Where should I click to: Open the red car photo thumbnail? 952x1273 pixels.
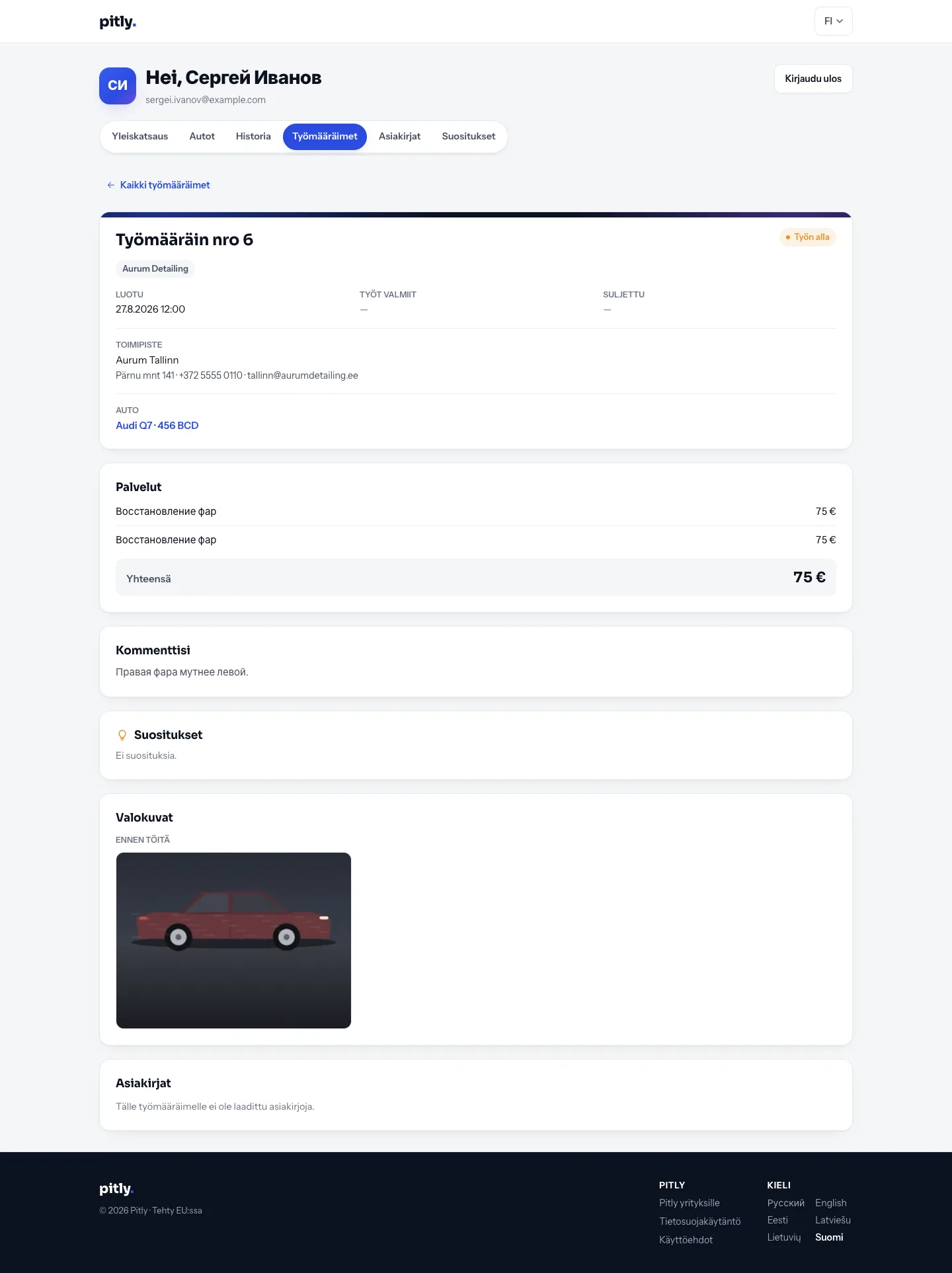[233, 941]
